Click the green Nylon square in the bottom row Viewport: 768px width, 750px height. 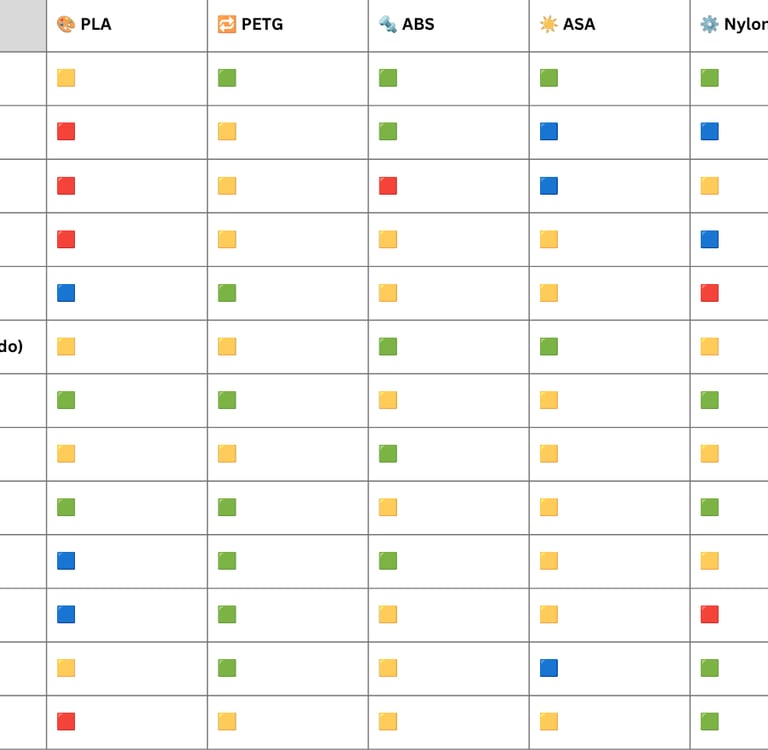tap(710, 721)
